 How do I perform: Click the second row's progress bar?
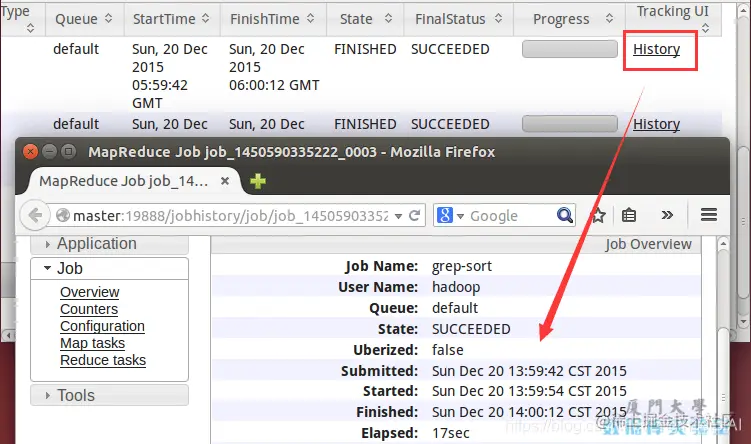569,124
